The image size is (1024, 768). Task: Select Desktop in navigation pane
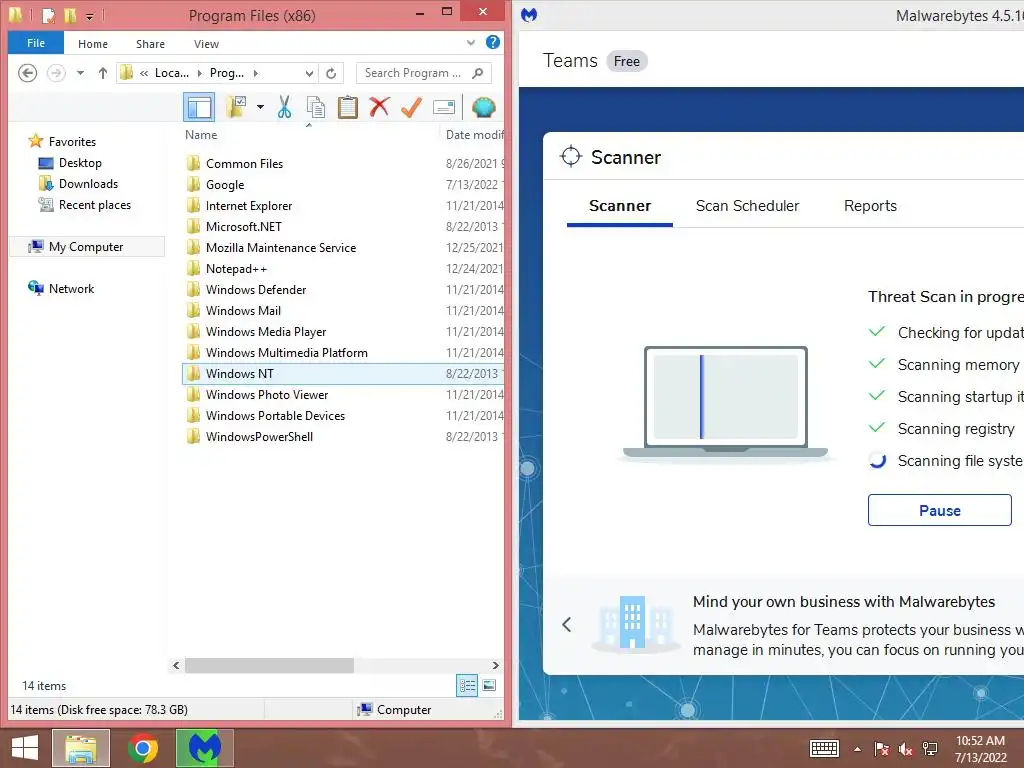pos(80,163)
